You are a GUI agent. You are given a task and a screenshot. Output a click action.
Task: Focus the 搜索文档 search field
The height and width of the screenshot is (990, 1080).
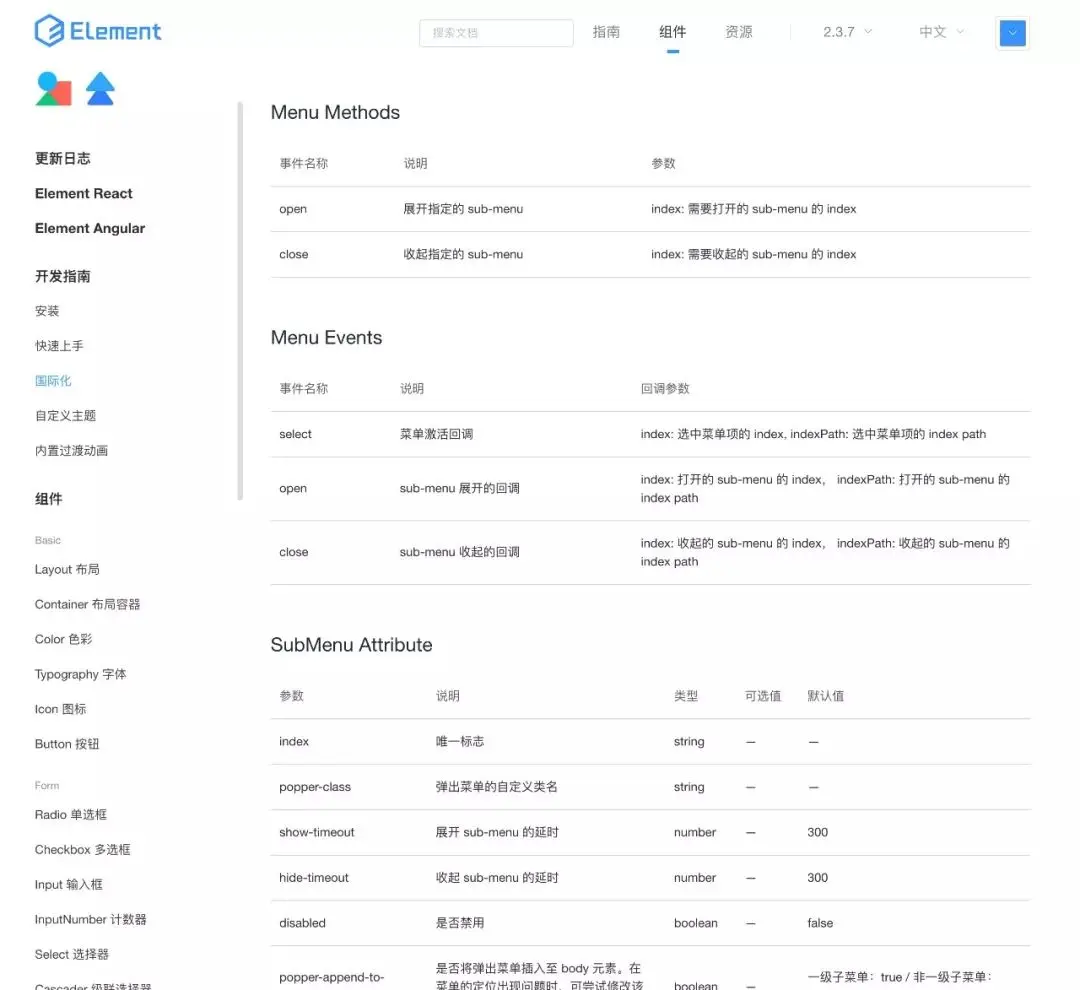click(496, 32)
